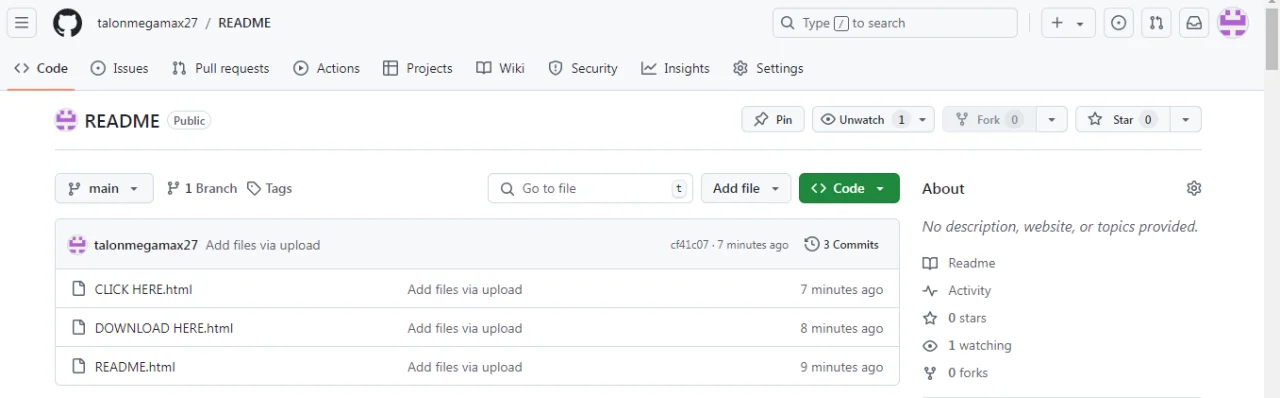The height and width of the screenshot is (398, 1280).
Task: Open talonmegamax27 author link in commit bar
Action: tap(146, 245)
